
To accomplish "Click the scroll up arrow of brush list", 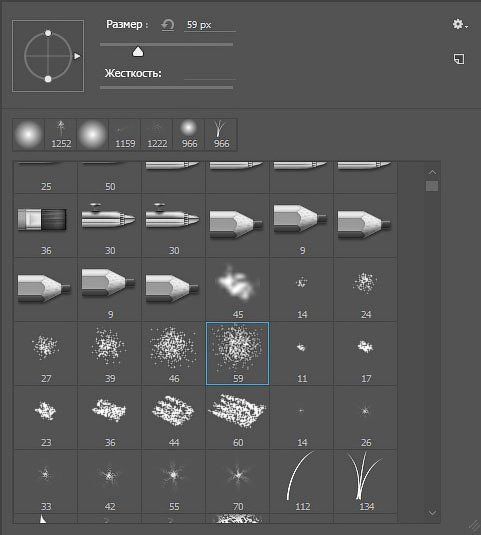I will pyautogui.click(x=432, y=172).
